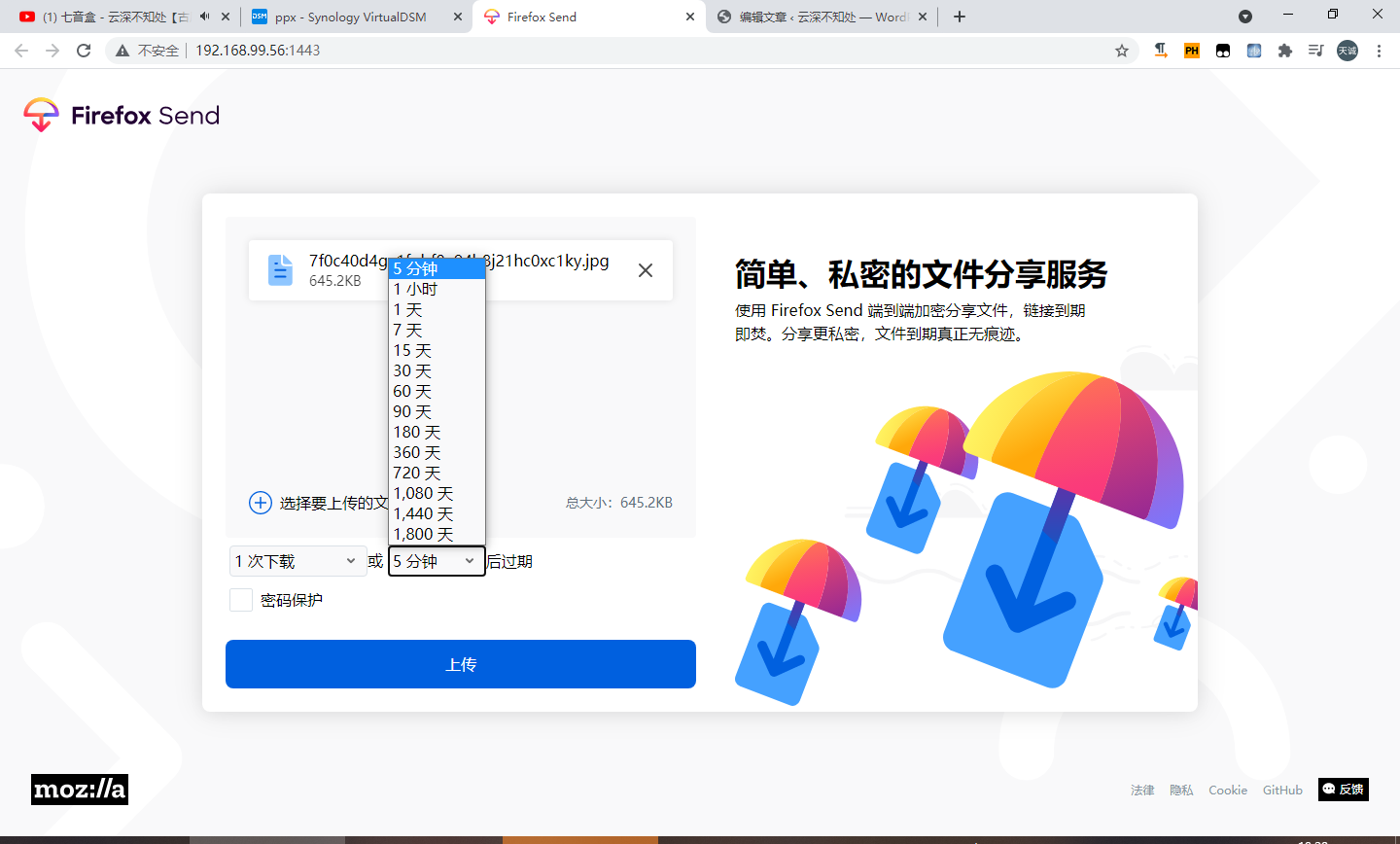
Task: Open the GitHub link in the footer
Action: pos(1281,790)
